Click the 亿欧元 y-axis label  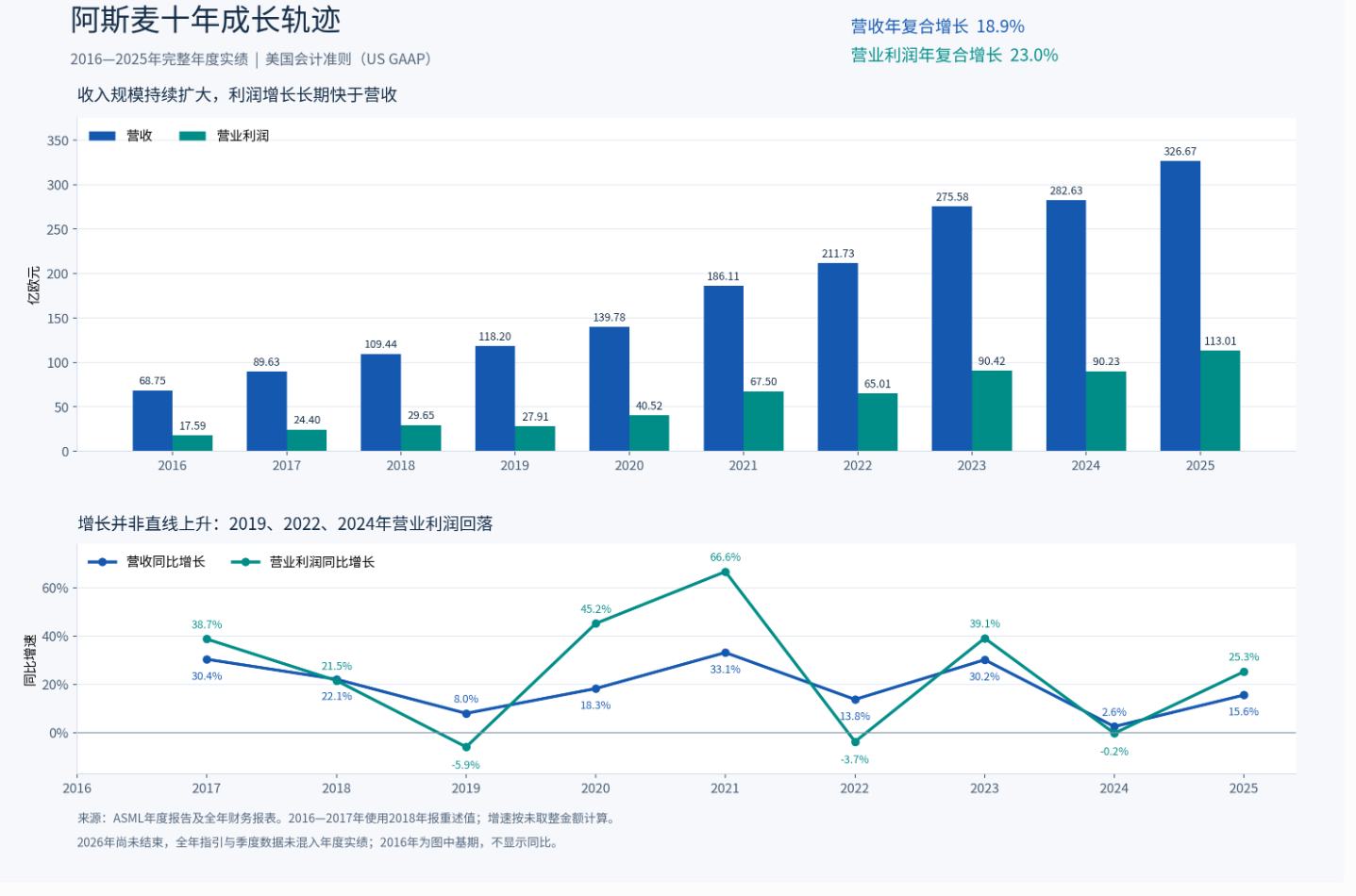click(x=34, y=284)
